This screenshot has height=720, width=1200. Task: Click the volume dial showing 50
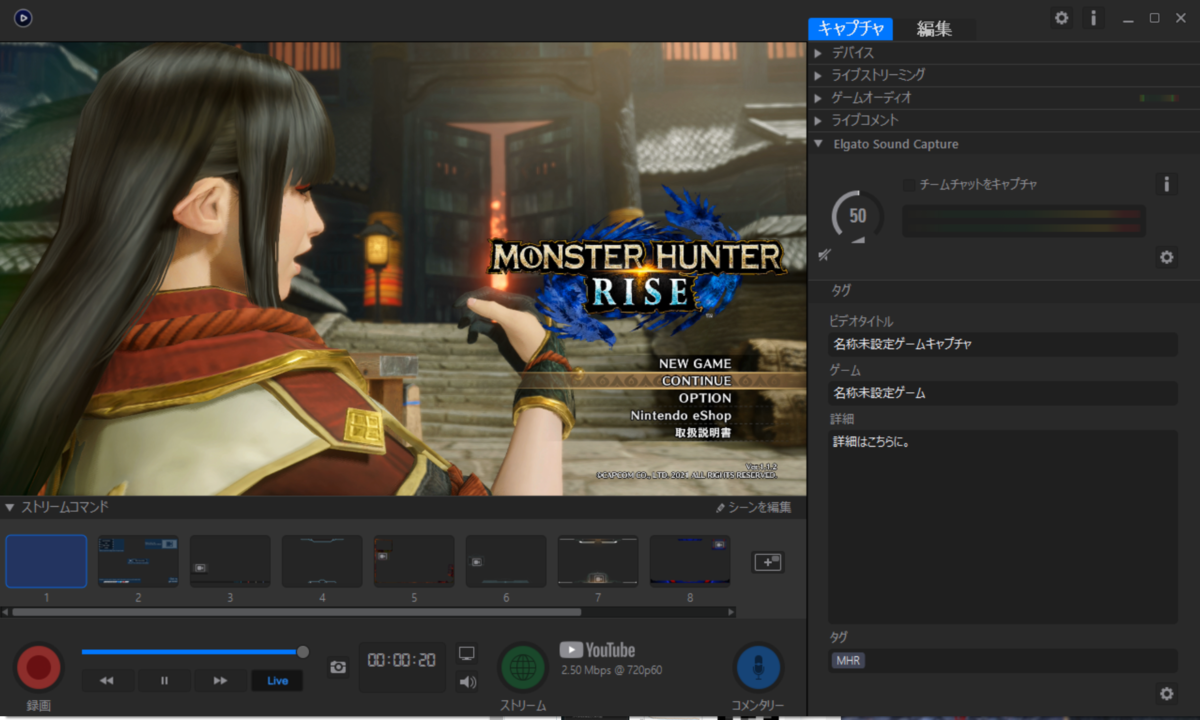point(857,216)
